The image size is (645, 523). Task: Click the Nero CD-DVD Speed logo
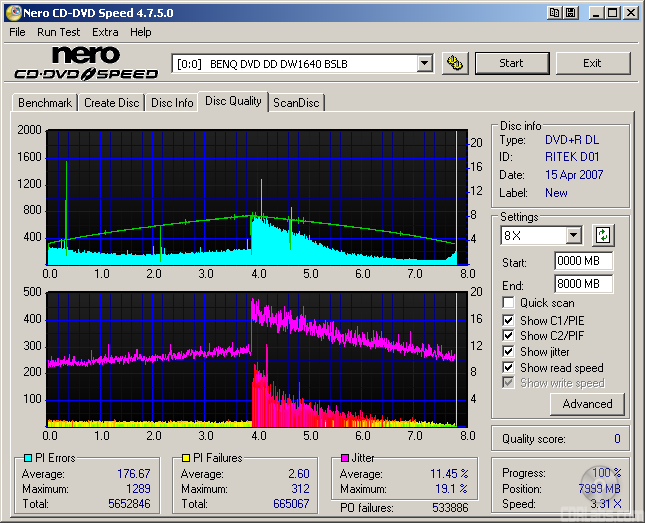coord(86,63)
